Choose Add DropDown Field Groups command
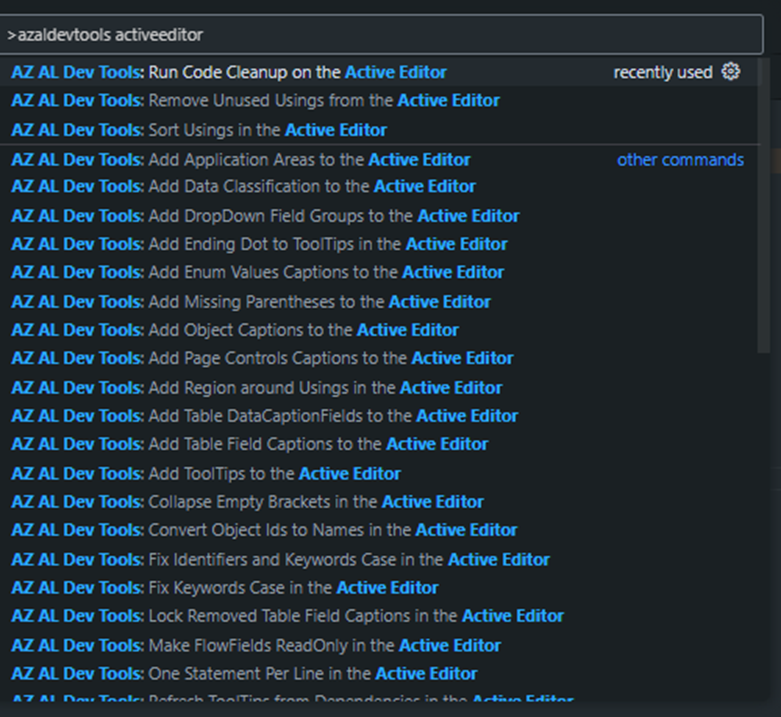Viewport: 781px width, 717px height. 380,216
